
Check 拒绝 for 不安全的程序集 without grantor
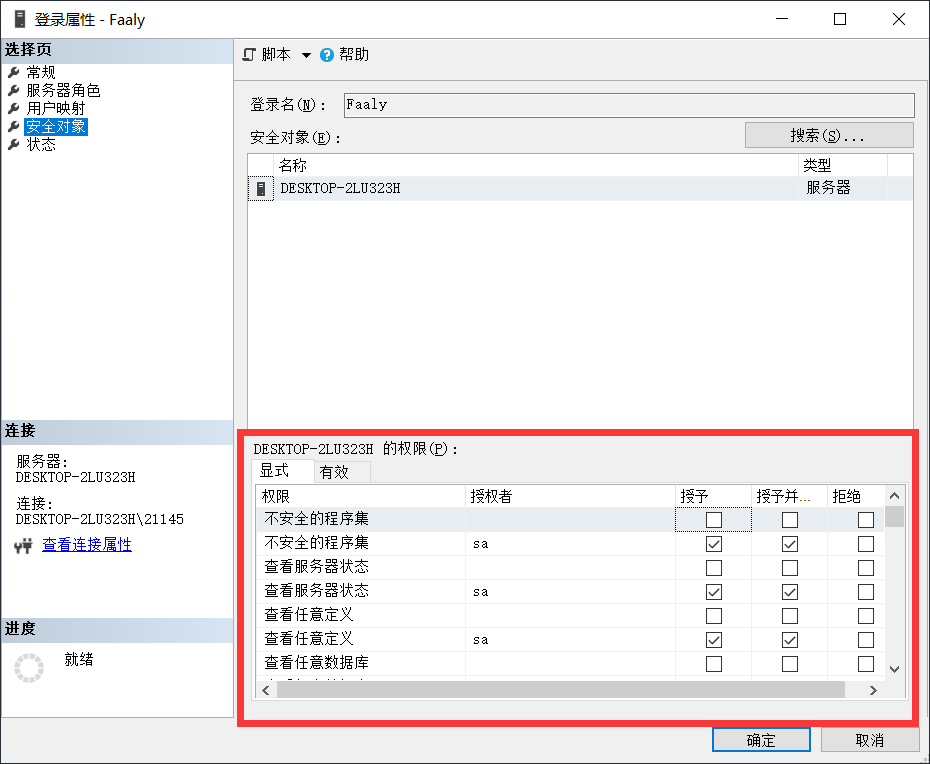pos(866,520)
